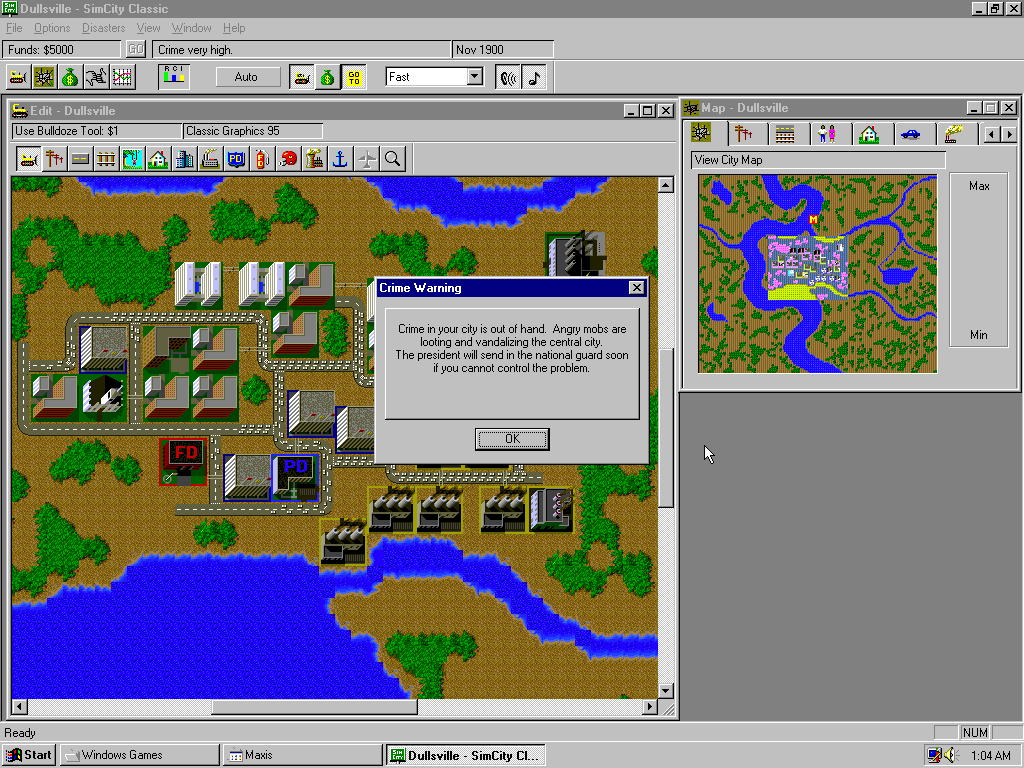1024x768 pixels.
Task: Select the Fire Department extinguisher tool
Action: [x=262, y=159]
